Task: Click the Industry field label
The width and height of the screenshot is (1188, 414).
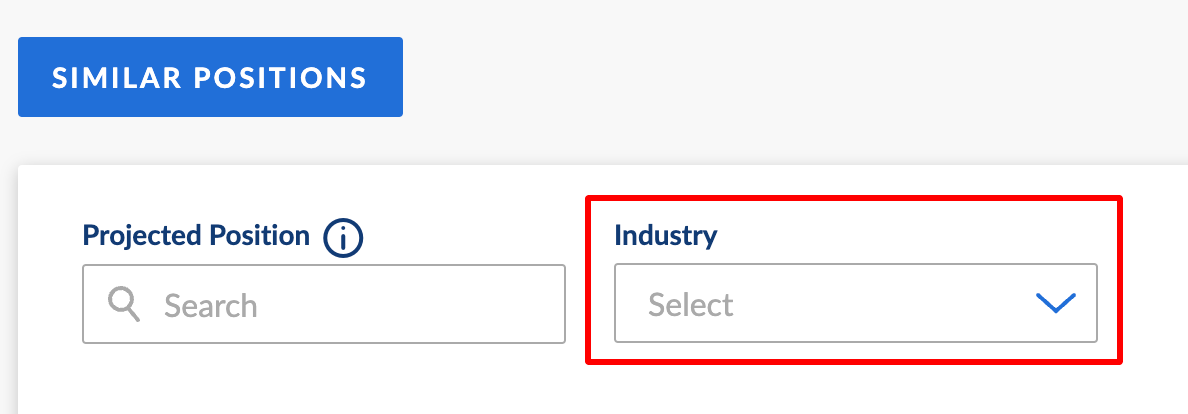Action: pos(665,236)
